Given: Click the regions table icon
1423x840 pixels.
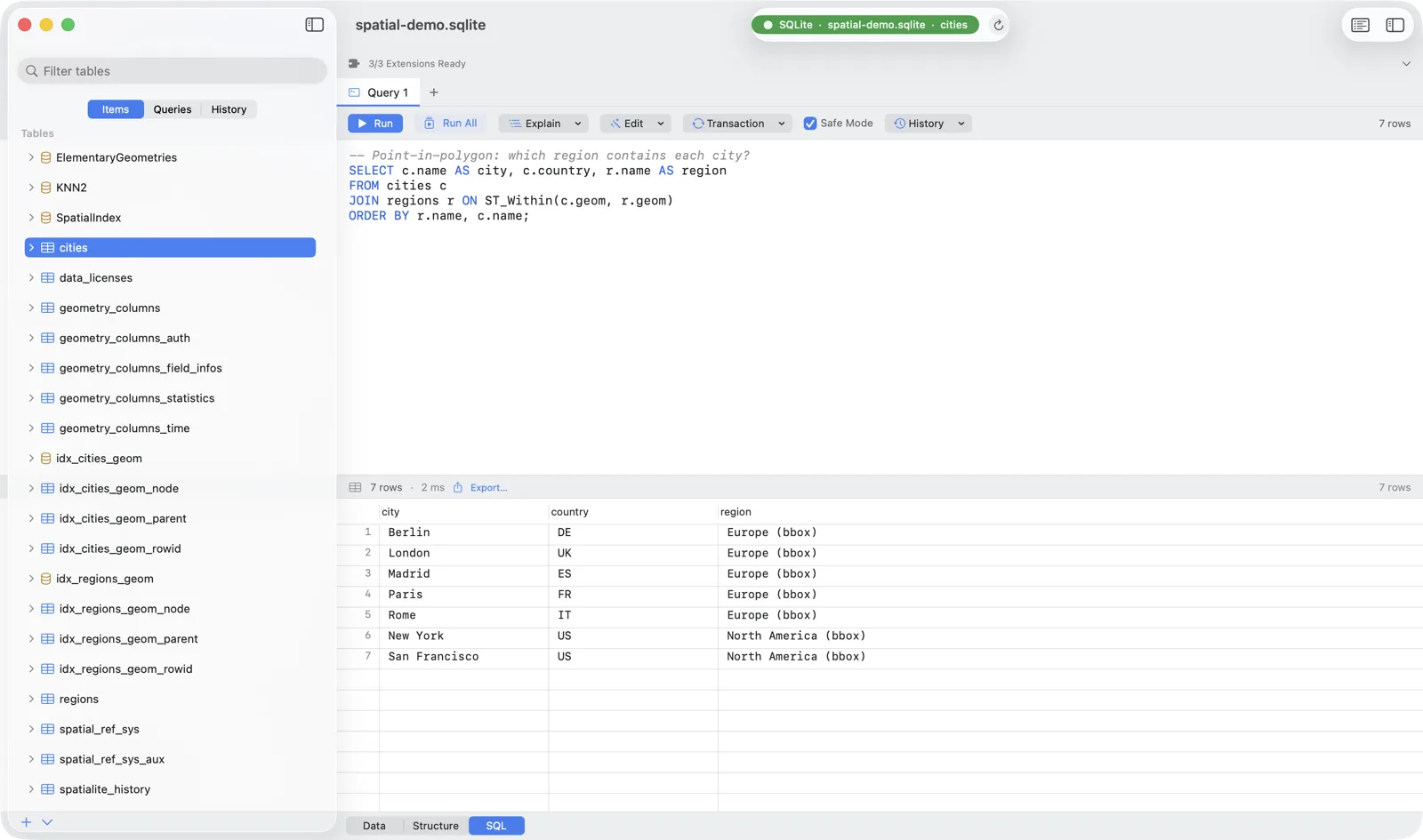Looking at the screenshot, I should coord(48,700).
